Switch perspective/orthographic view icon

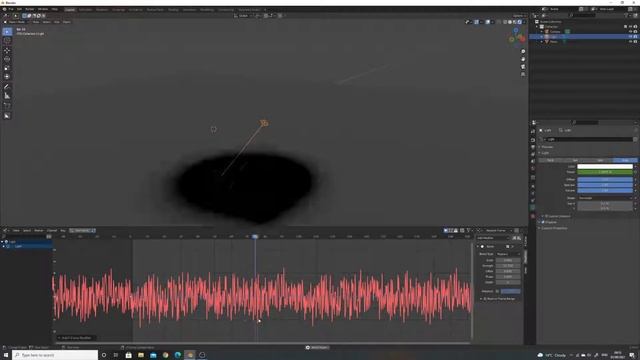point(523,74)
